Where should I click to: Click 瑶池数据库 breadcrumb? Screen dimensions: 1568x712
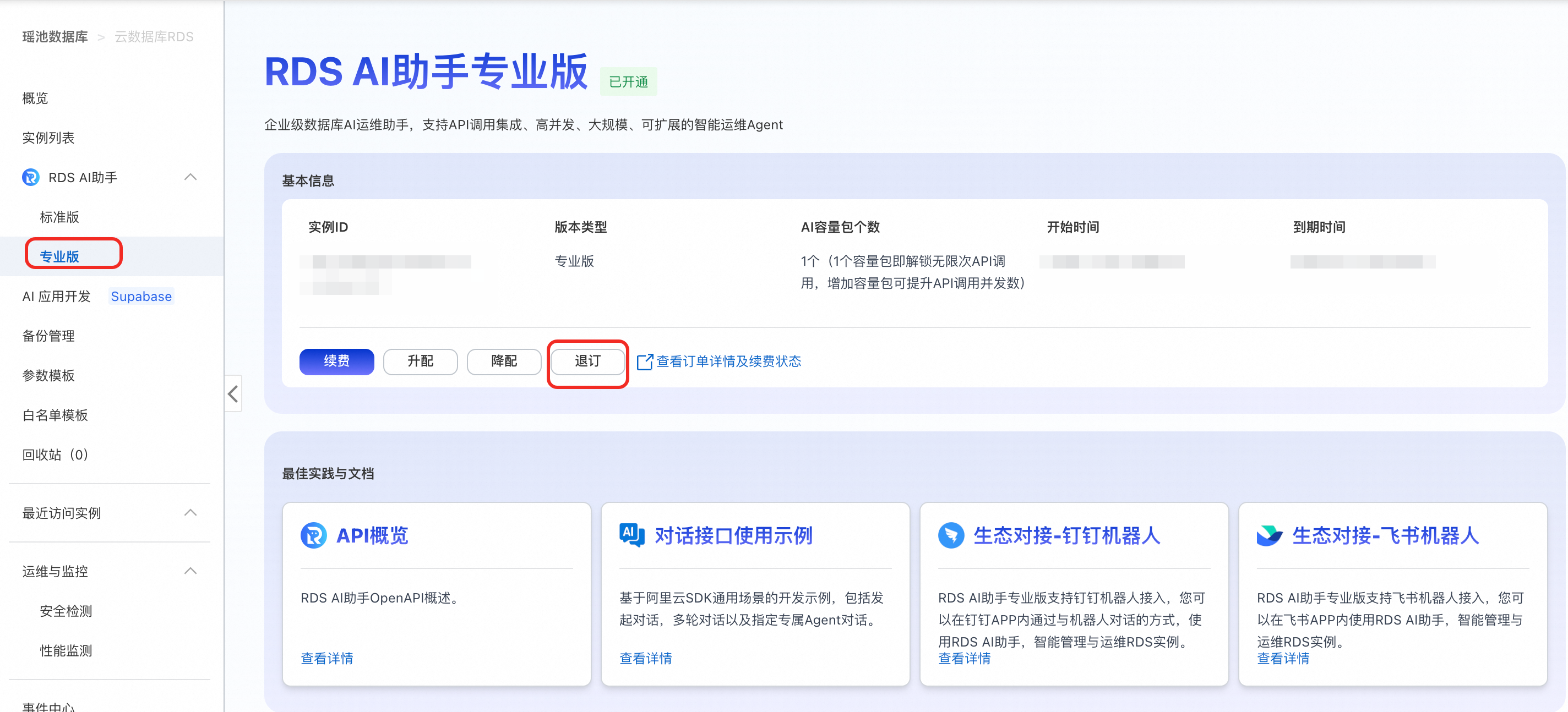pyautogui.click(x=55, y=37)
